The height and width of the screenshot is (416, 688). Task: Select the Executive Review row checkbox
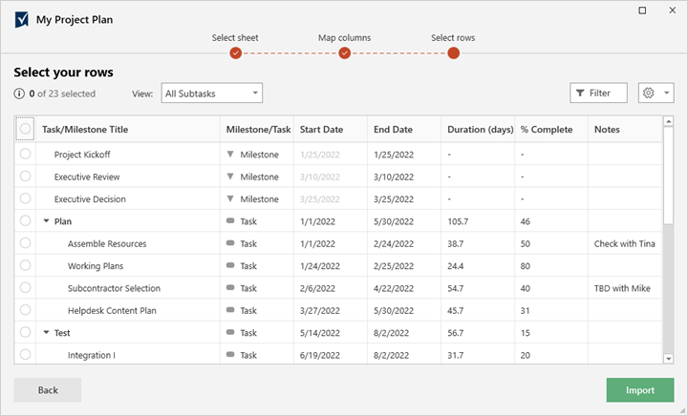25,176
